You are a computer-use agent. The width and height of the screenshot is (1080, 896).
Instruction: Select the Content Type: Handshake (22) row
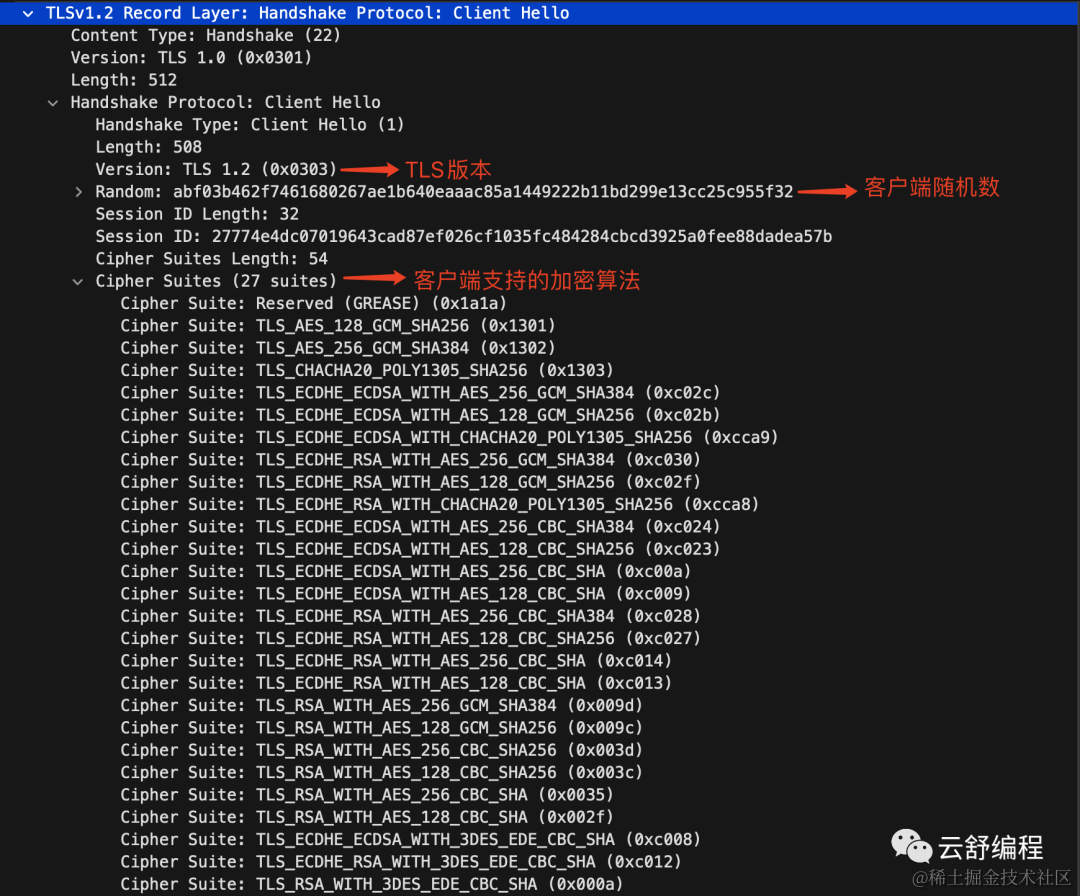pos(205,35)
